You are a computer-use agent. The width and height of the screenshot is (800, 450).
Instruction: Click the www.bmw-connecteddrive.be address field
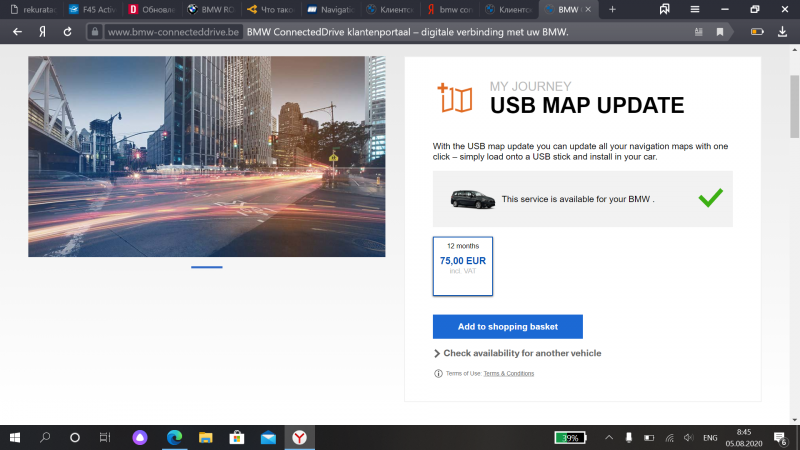(173, 32)
